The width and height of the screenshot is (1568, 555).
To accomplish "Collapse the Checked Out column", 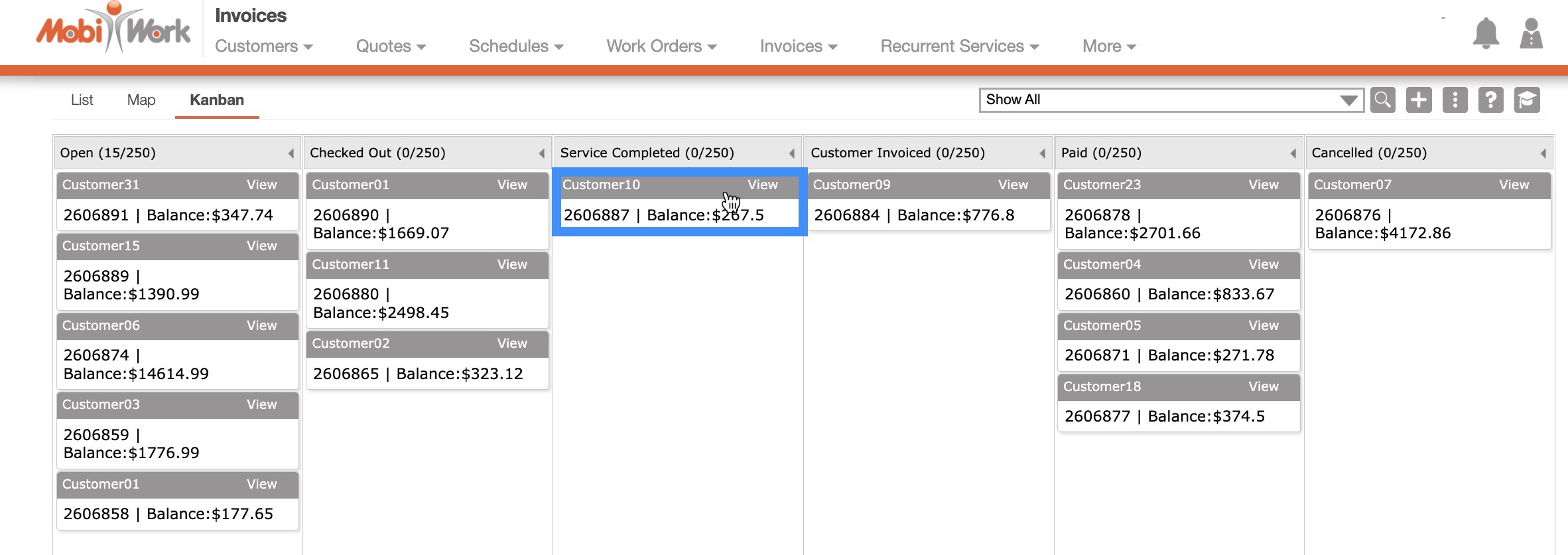I will pyautogui.click(x=541, y=153).
